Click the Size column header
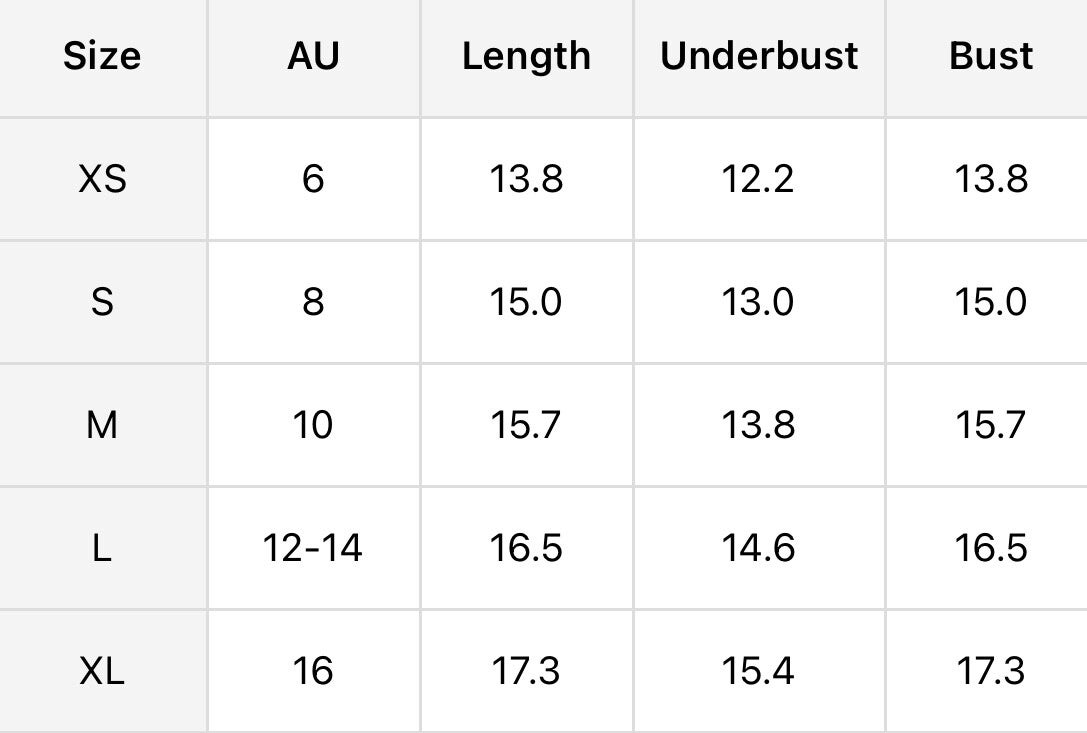Viewport: 1087px width, 733px height. pyautogui.click(x=102, y=56)
